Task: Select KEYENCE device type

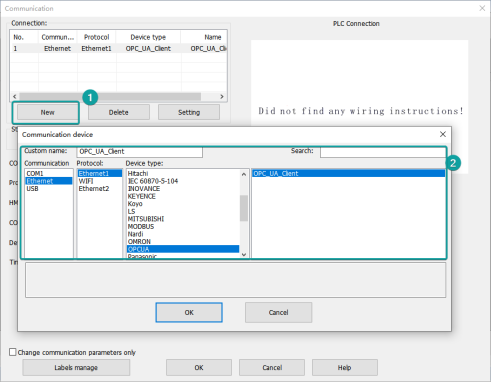Action: coord(183,196)
